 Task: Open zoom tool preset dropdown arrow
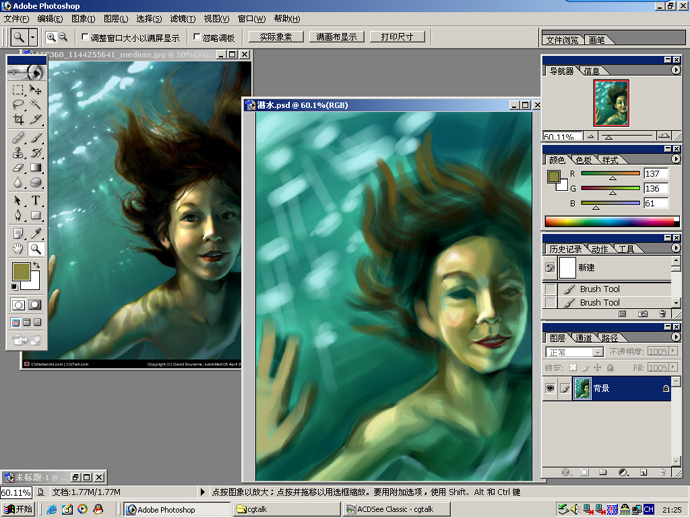click(33, 37)
